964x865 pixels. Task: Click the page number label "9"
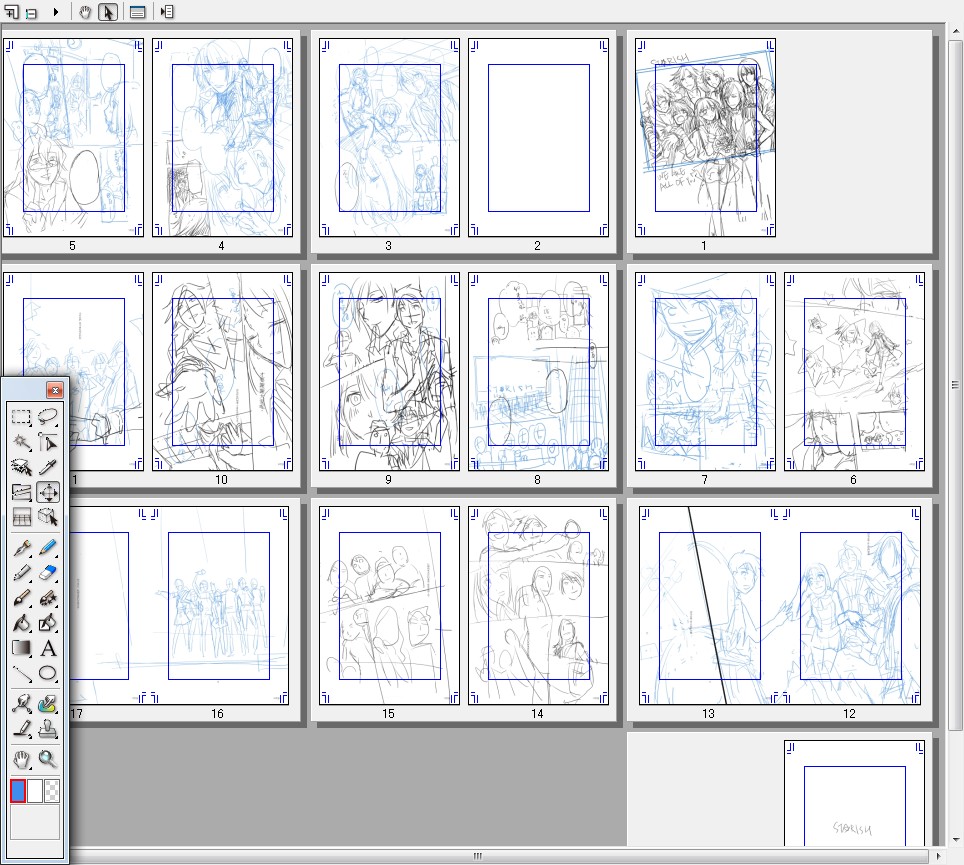(x=389, y=480)
